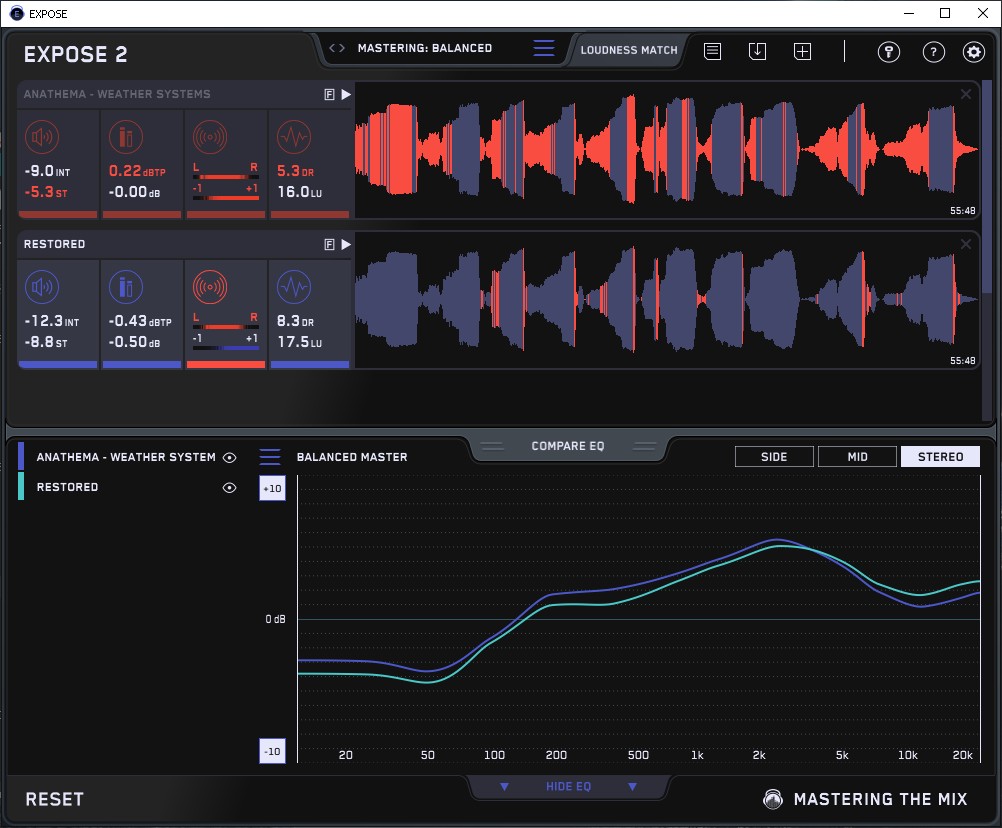Open the notes list icon in top toolbar
Screen dimensions: 1002x828
712,52
